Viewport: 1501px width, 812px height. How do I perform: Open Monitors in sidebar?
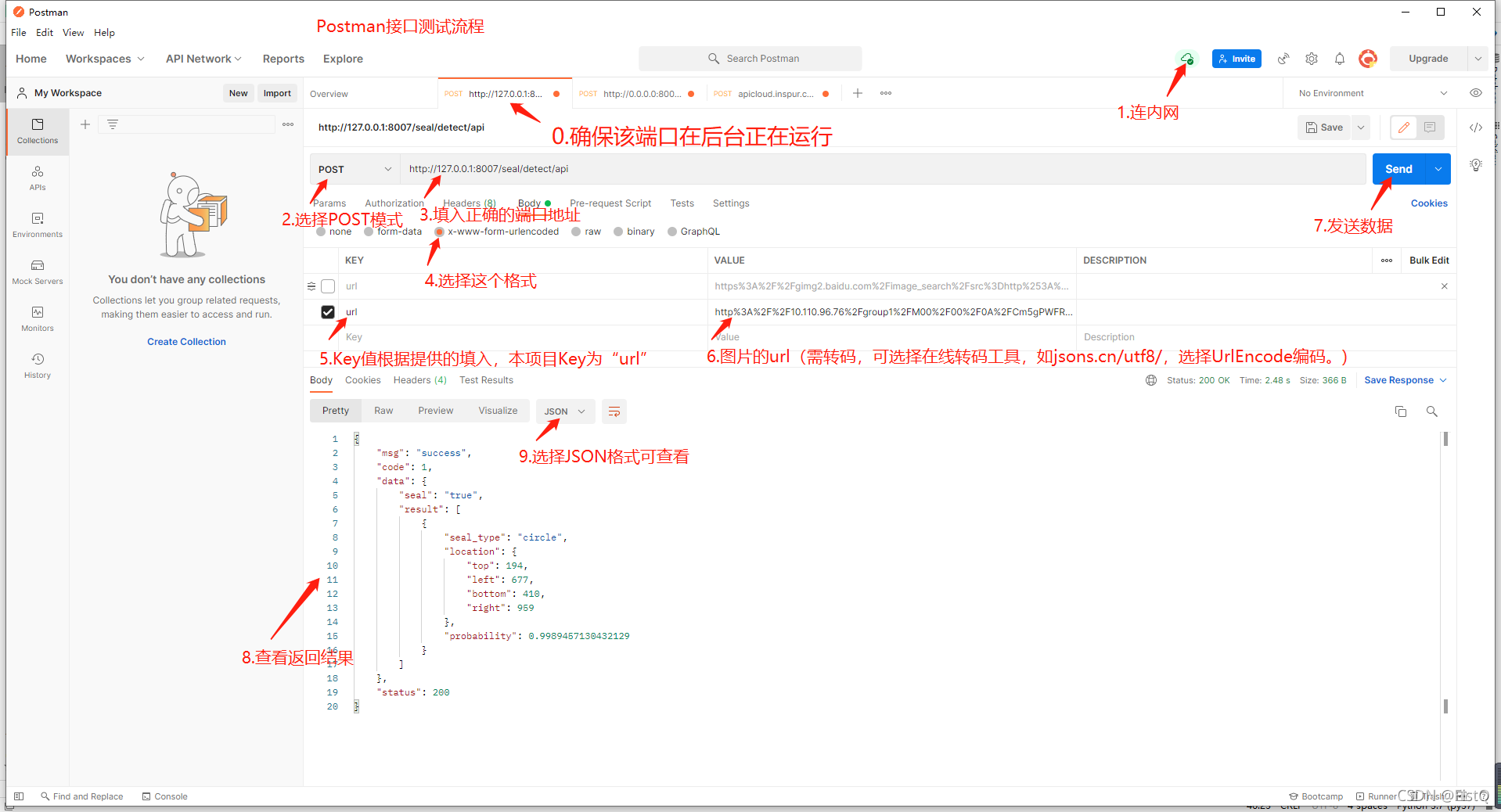point(38,319)
